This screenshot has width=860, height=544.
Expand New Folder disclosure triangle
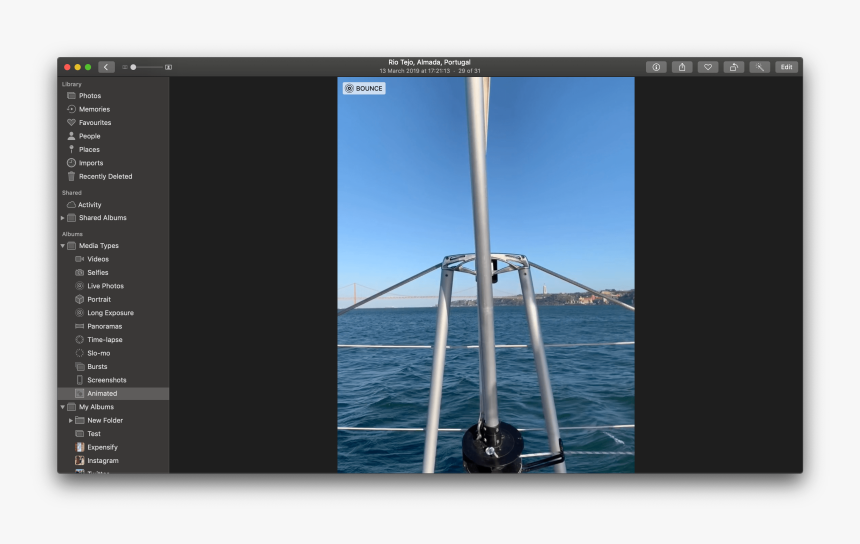71,420
